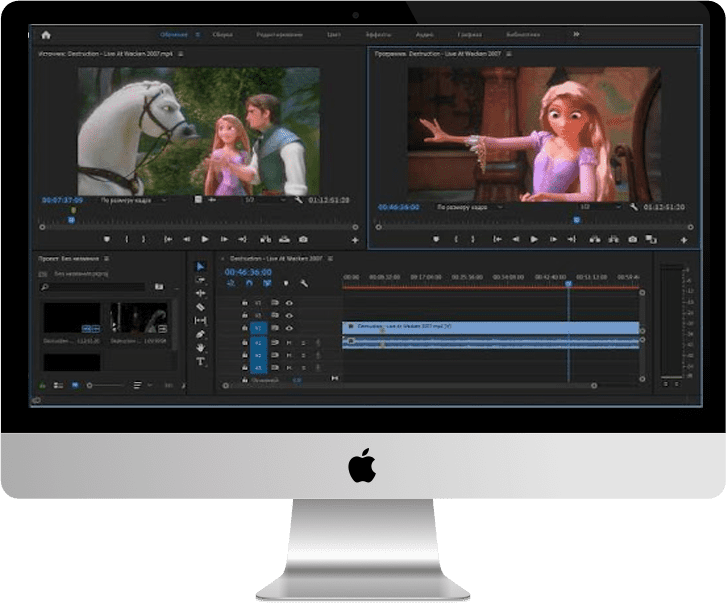Viewport: 726px width, 603px height.
Task: Select the Pen tool
Action: click(200, 334)
